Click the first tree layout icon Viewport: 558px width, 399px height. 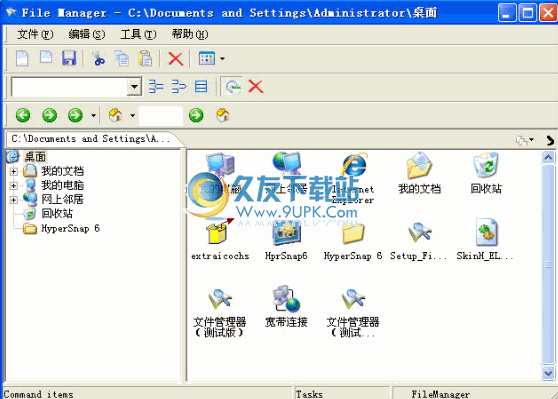point(156,86)
